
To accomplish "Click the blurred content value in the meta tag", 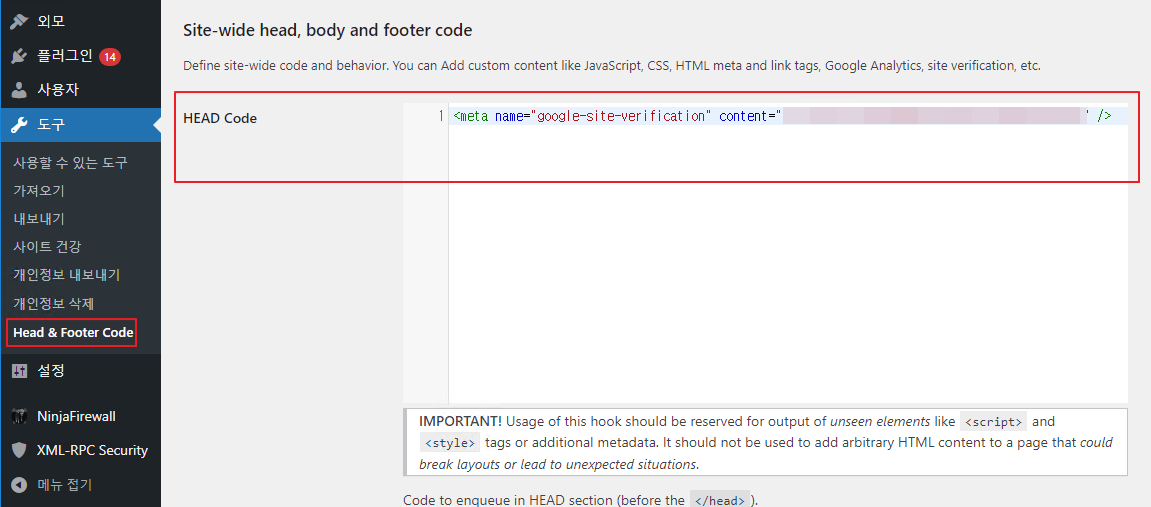I will coord(934,116).
